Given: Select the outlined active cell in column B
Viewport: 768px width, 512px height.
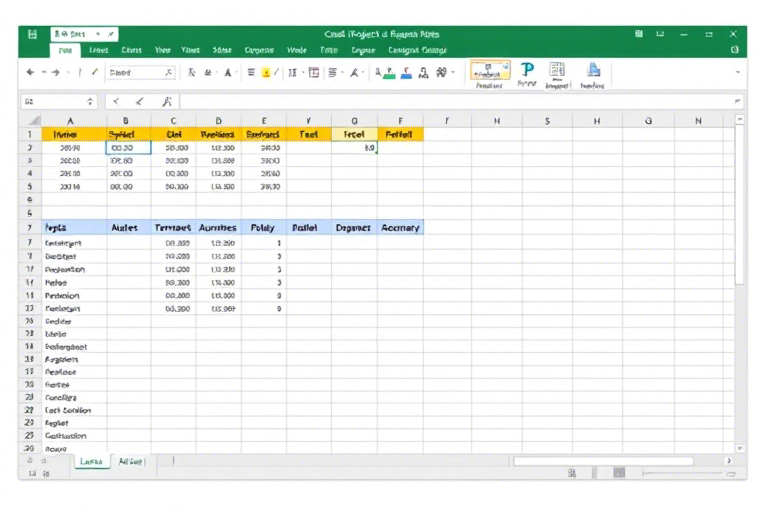Looking at the screenshot, I should pyautogui.click(x=128, y=147).
